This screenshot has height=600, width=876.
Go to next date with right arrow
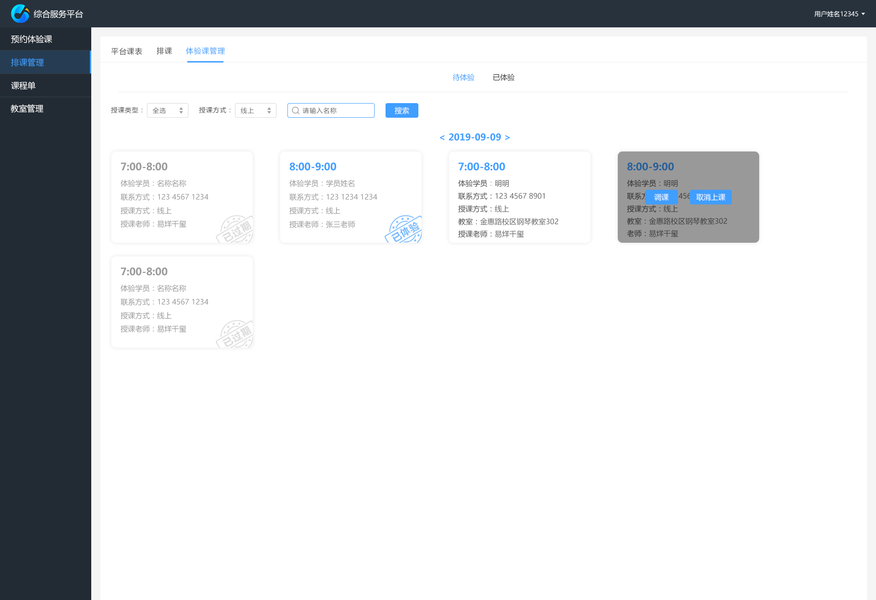[507, 137]
